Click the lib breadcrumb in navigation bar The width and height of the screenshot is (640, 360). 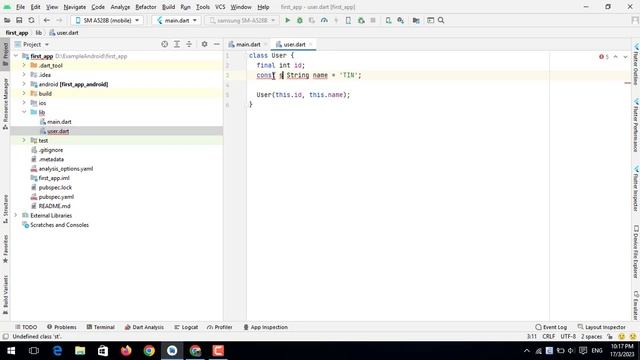(x=38, y=33)
